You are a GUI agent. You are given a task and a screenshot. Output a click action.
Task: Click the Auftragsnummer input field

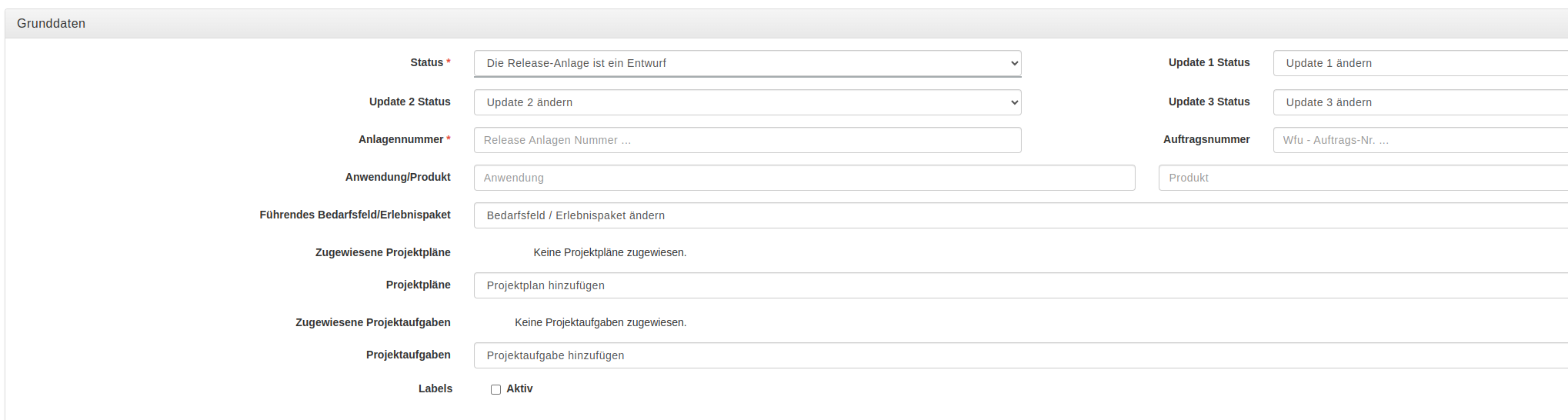[x=1420, y=140]
